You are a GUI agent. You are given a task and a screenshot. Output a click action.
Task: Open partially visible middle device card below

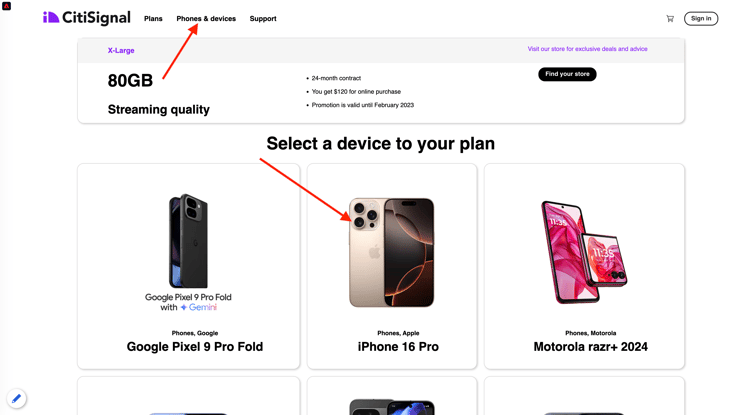(392, 396)
